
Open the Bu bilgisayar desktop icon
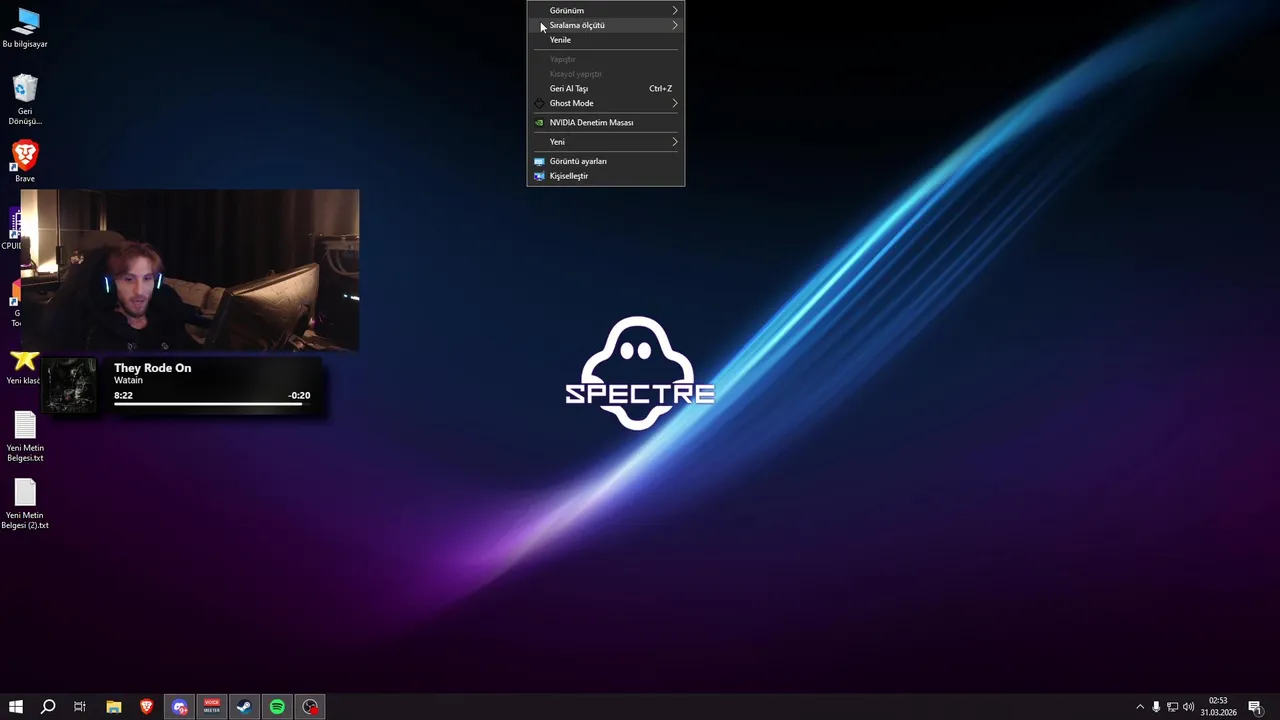25,28
